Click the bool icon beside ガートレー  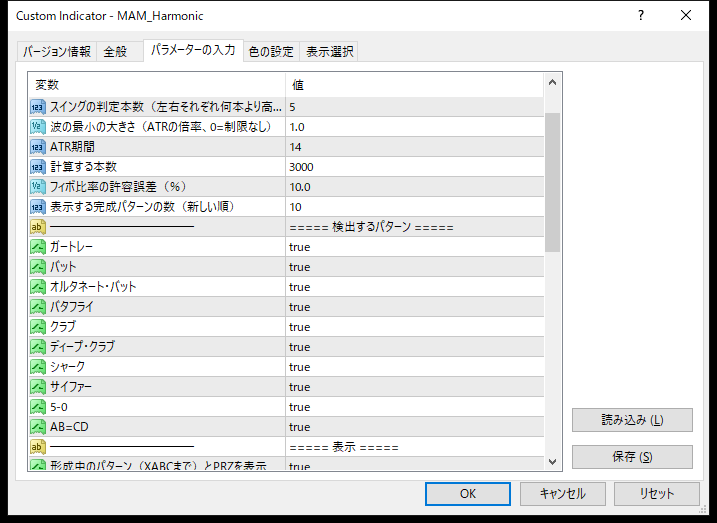pyautogui.click(x=38, y=247)
